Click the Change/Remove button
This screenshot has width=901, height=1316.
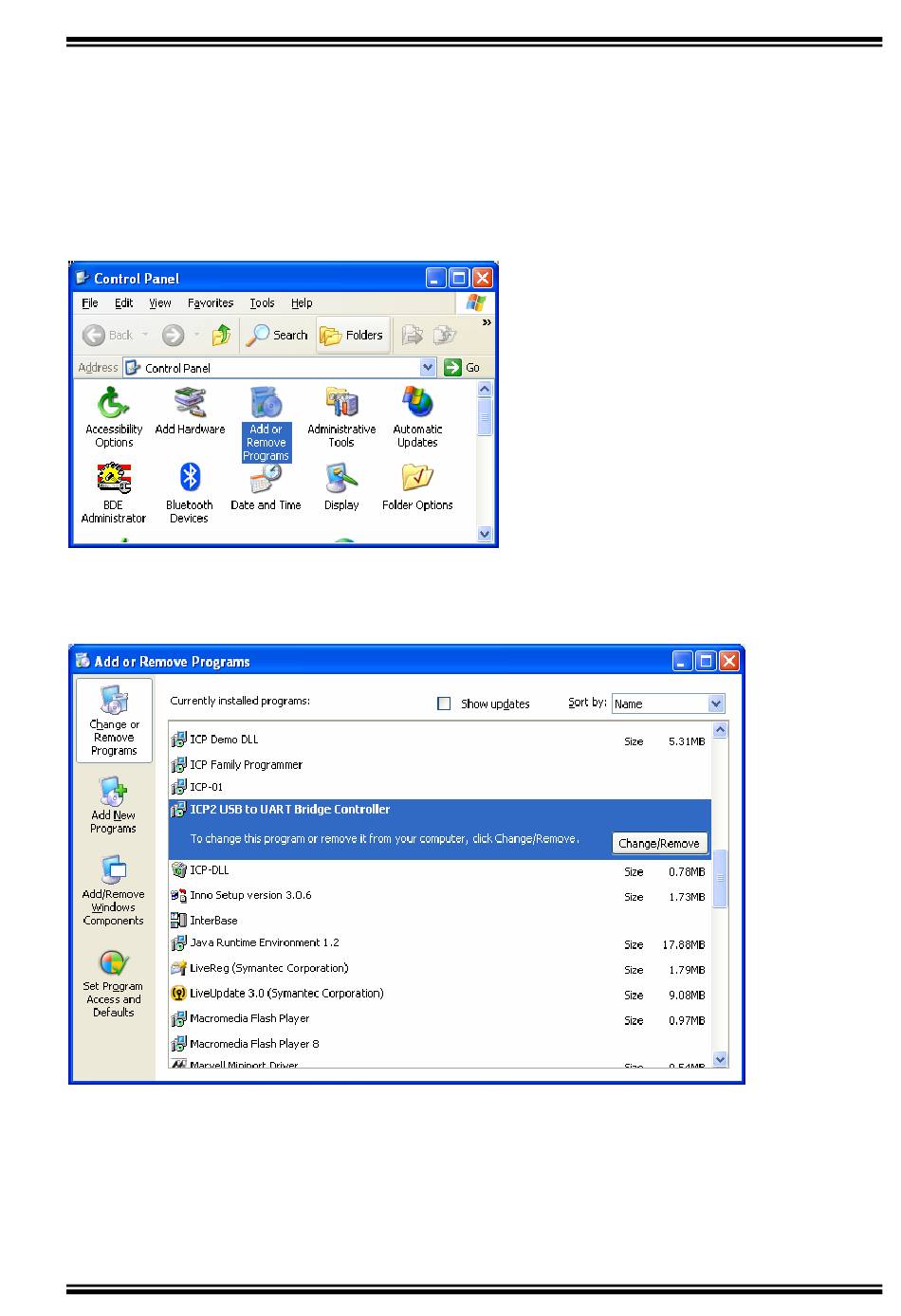coord(659,843)
